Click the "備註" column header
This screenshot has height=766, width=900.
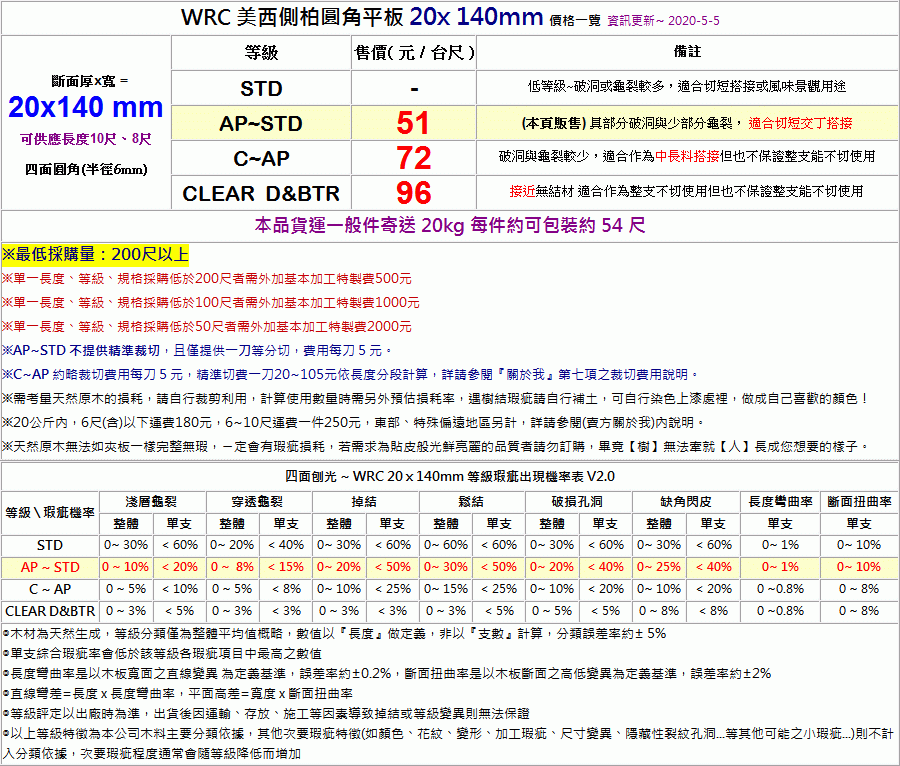coord(687,52)
